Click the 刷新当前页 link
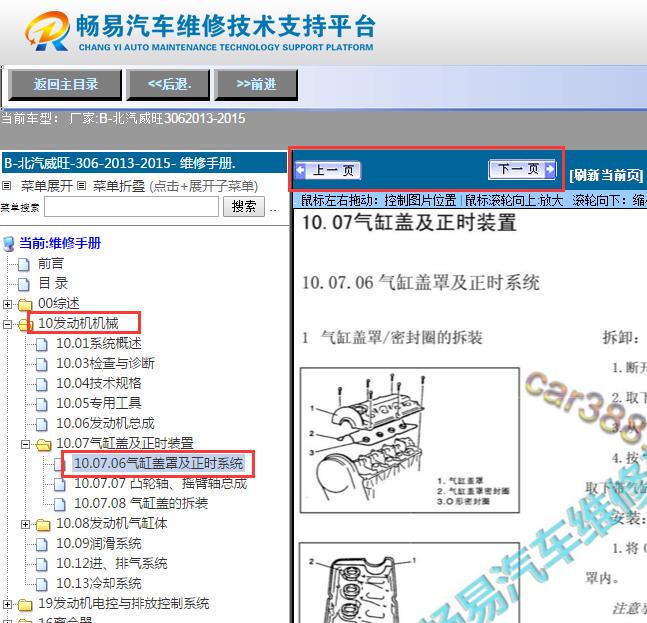 [606, 175]
